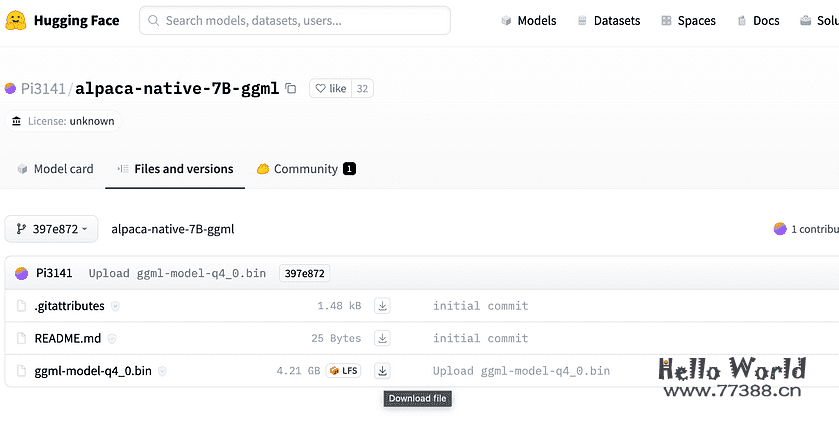
Task: Open the ggml-model-q4_0.bin file link
Action: [x=93, y=371]
